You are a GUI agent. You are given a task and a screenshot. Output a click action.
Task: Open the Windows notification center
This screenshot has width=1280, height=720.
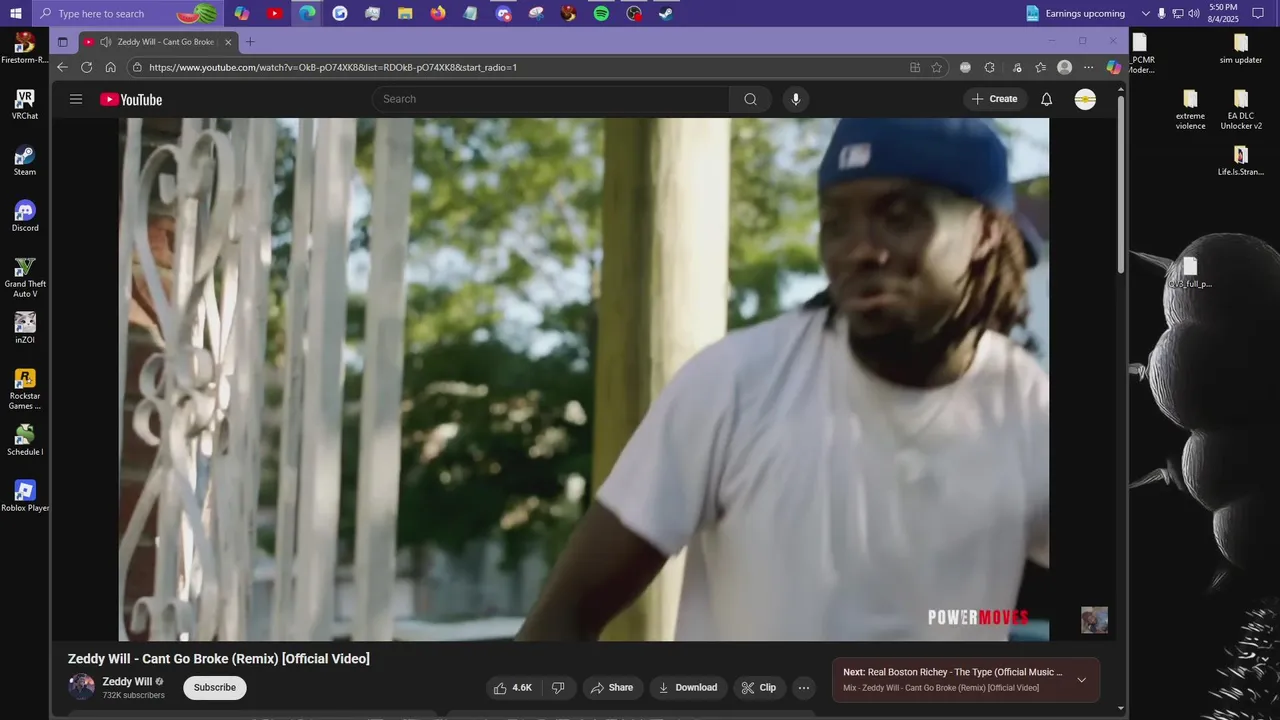click(x=1258, y=13)
